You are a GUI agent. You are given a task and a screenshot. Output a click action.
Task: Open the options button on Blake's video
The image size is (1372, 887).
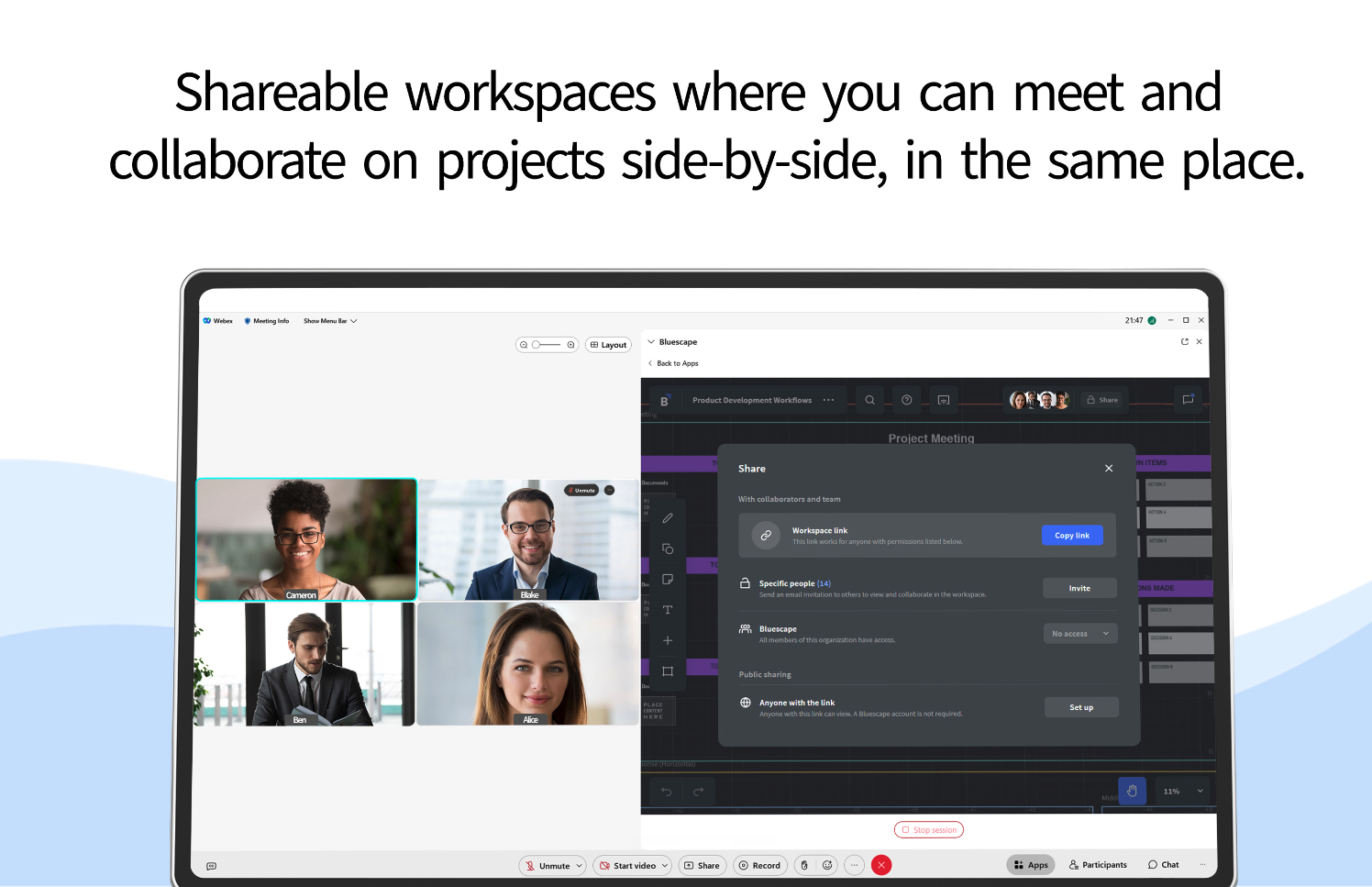pyautogui.click(x=610, y=491)
